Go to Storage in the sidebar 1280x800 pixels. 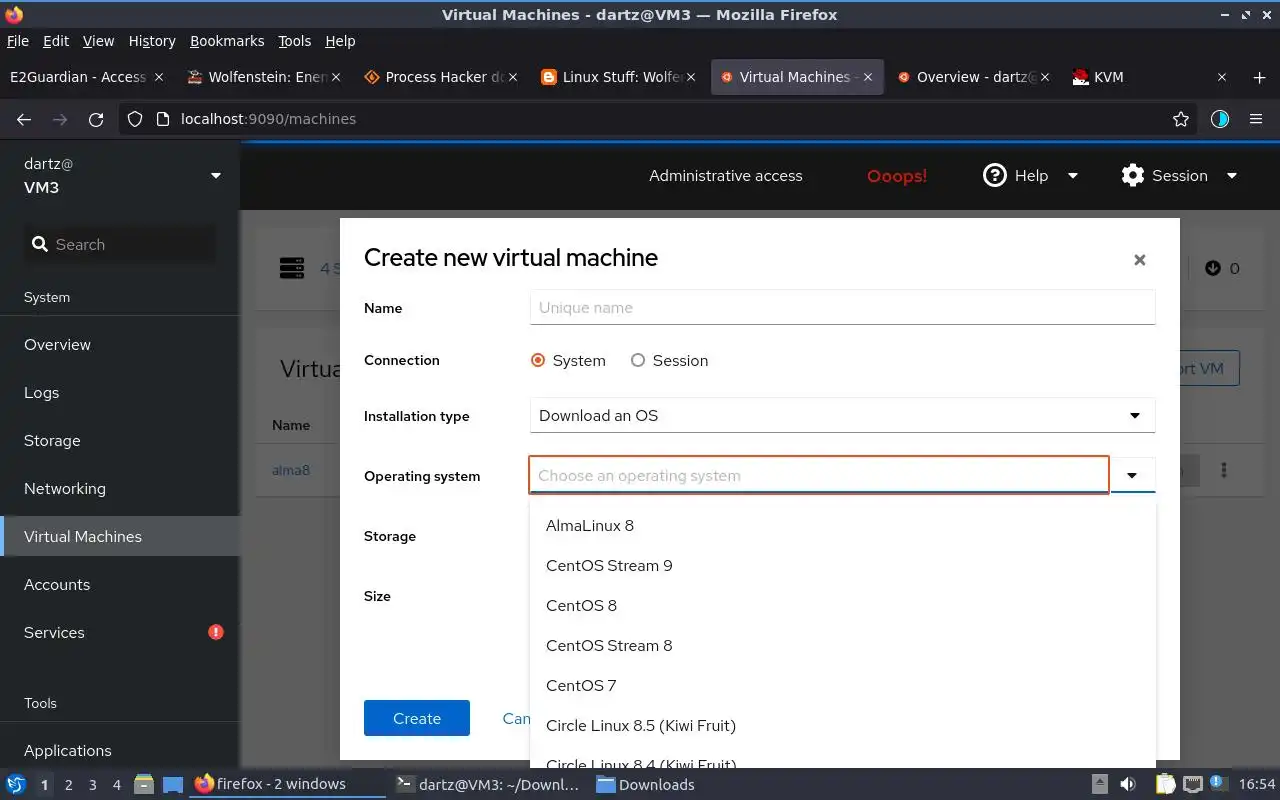tap(120, 440)
